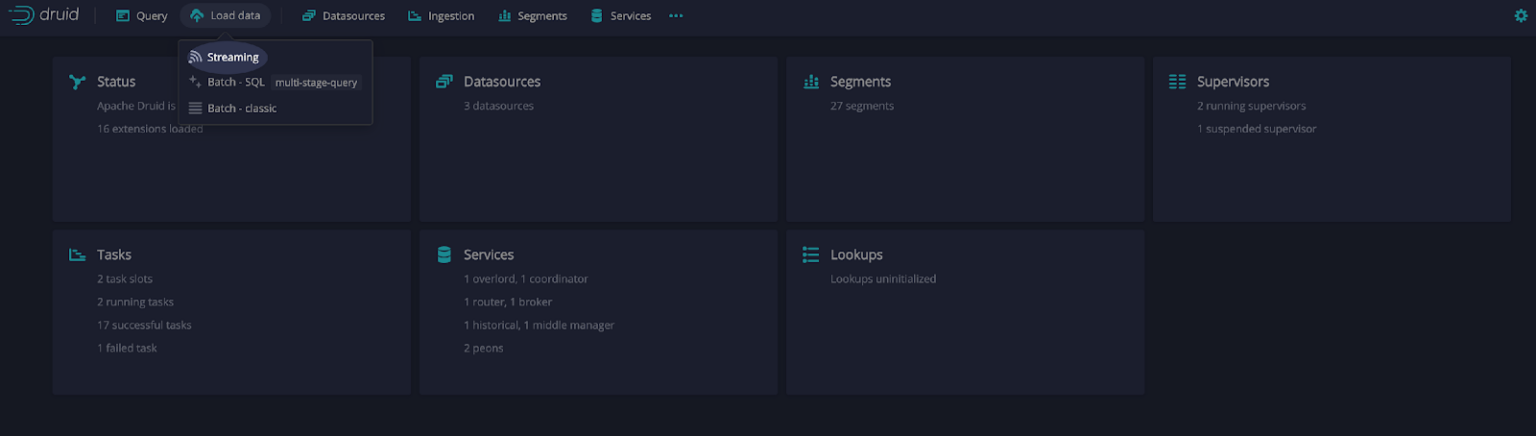This screenshot has width=1536, height=436.
Task: Open the Datasources tab in header
Action: point(343,16)
